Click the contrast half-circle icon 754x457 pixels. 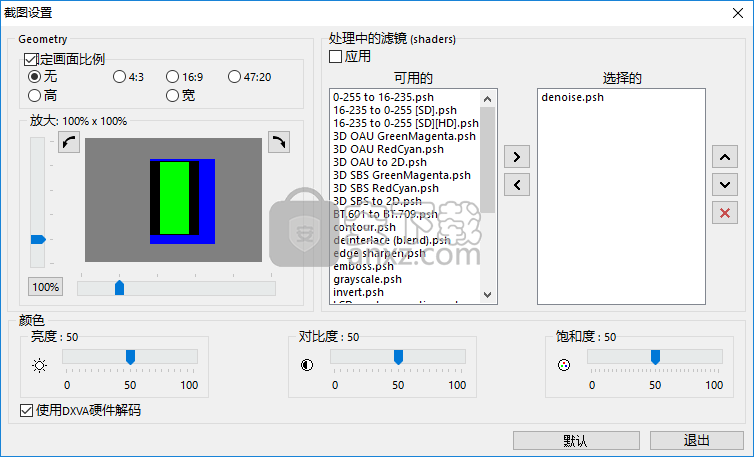click(307, 365)
